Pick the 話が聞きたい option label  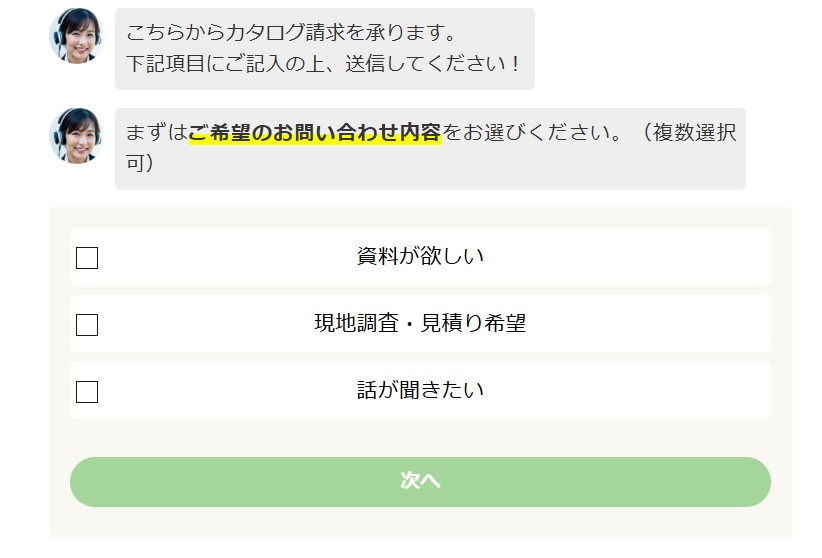(420, 390)
